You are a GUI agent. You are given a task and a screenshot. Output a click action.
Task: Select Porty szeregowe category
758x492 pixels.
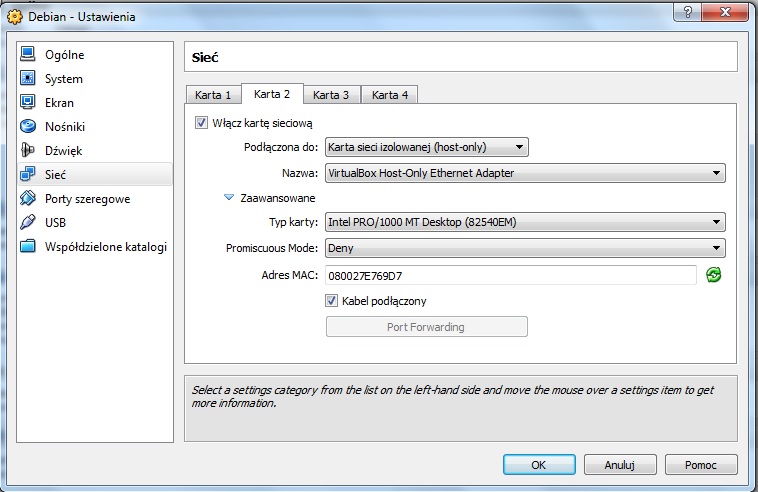point(87,199)
